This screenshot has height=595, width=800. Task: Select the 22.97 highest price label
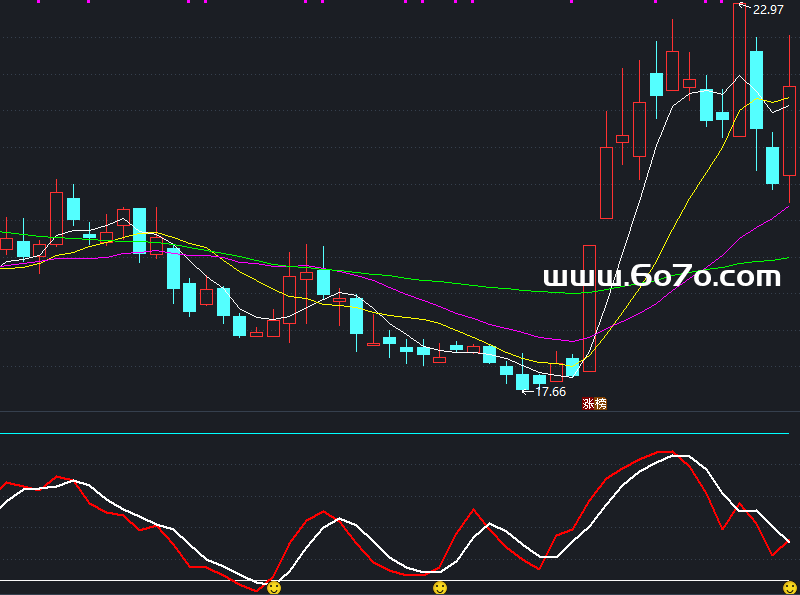[768, 10]
